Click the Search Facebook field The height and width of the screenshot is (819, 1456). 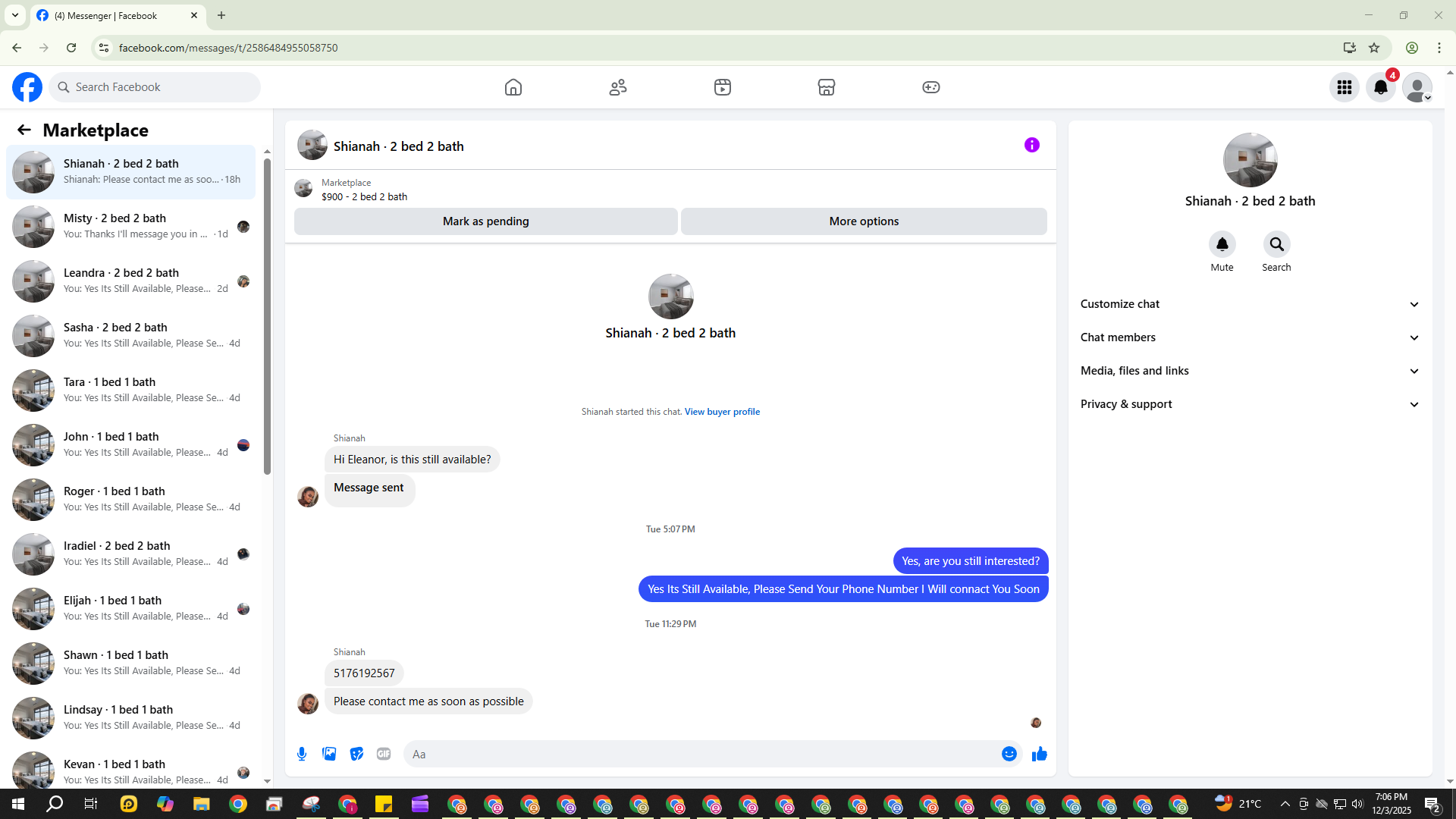[155, 87]
